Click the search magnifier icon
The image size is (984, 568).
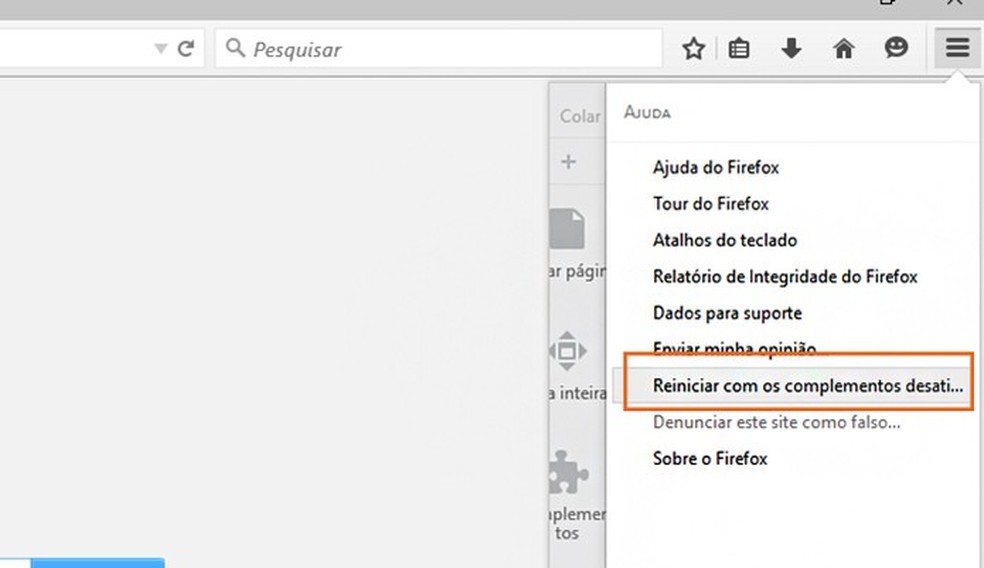[235, 48]
